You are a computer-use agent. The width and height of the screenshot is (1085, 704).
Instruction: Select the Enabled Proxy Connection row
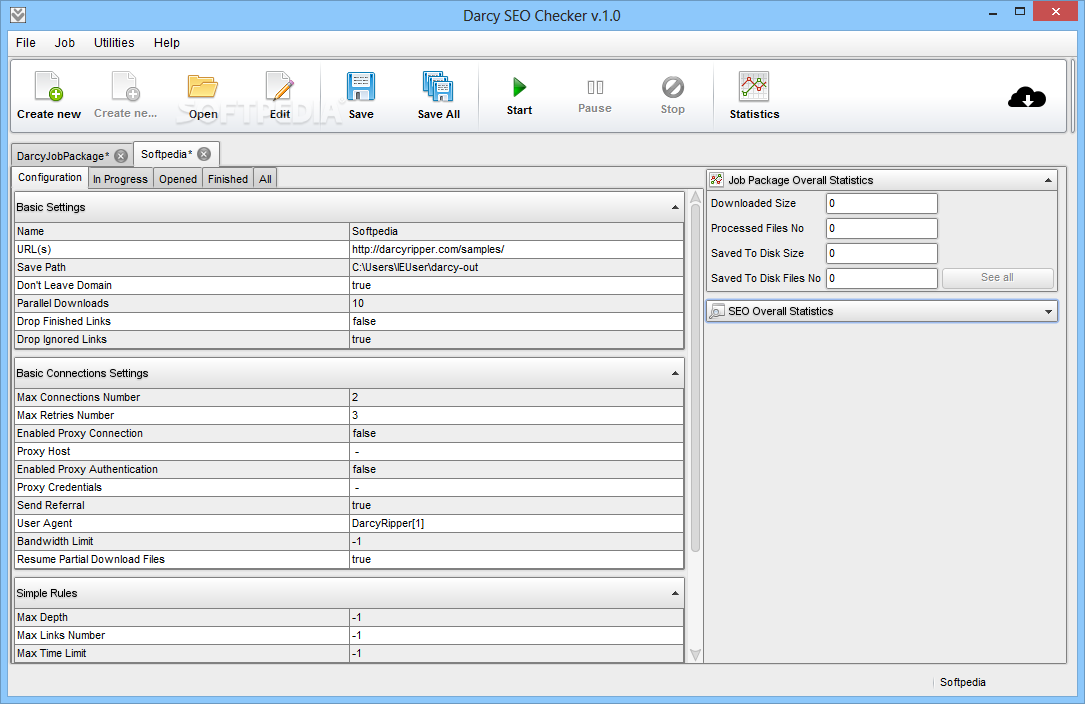[x=349, y=433]
